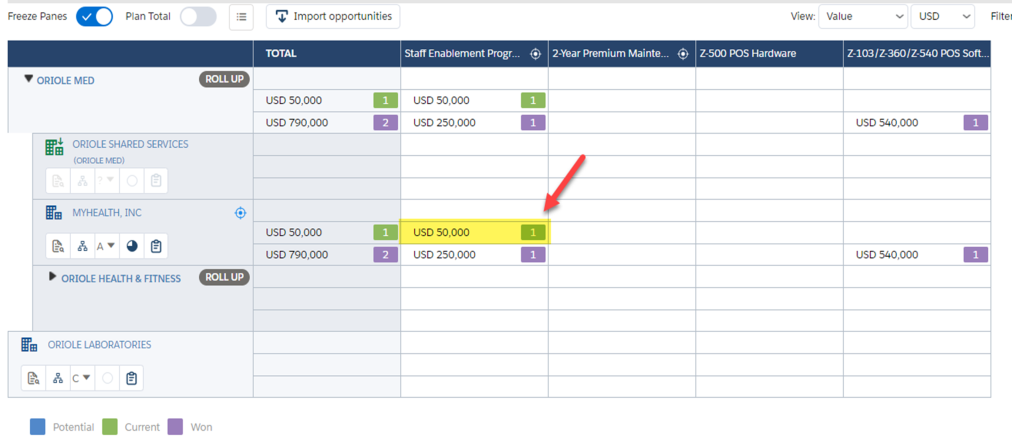Open Oriole Shared Services document search icon
Screen dimensions: 1012x444
[x=58, y=181]
